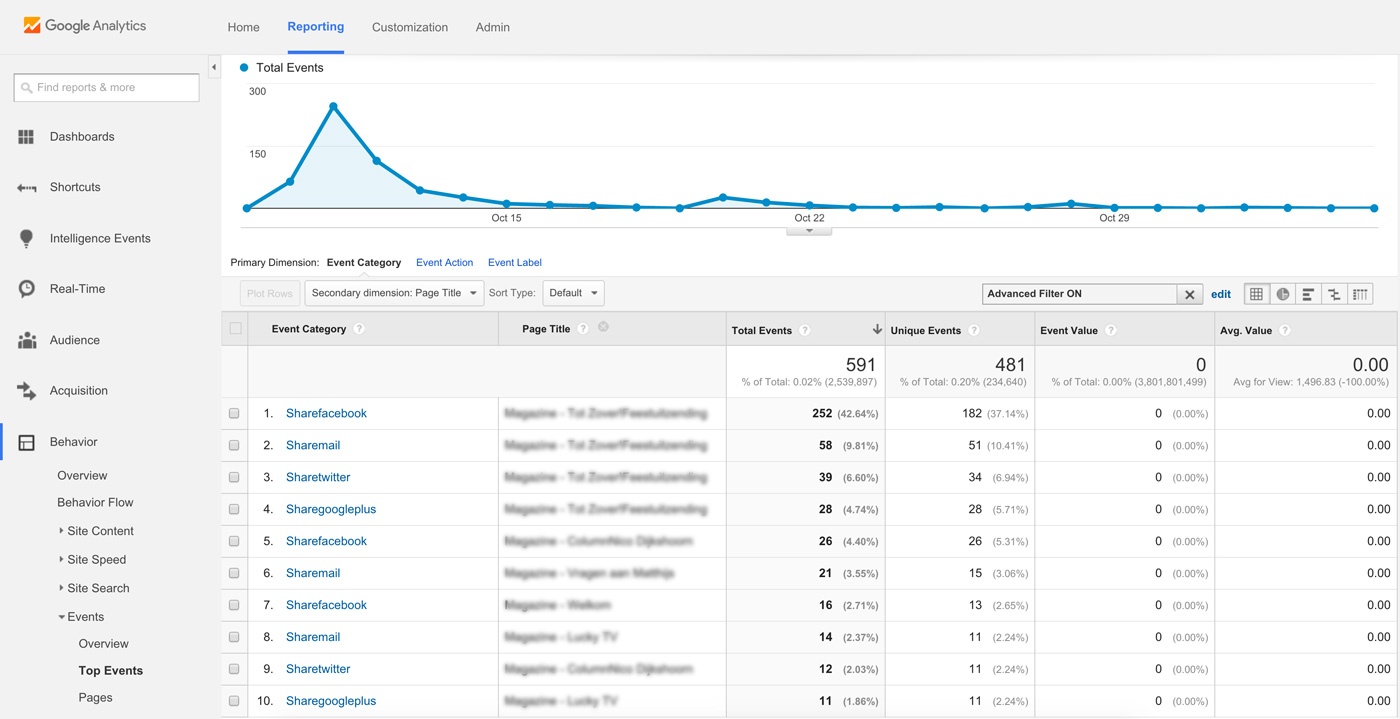Select the data table view icon

pyautogui.click(x=1257, y=294)
